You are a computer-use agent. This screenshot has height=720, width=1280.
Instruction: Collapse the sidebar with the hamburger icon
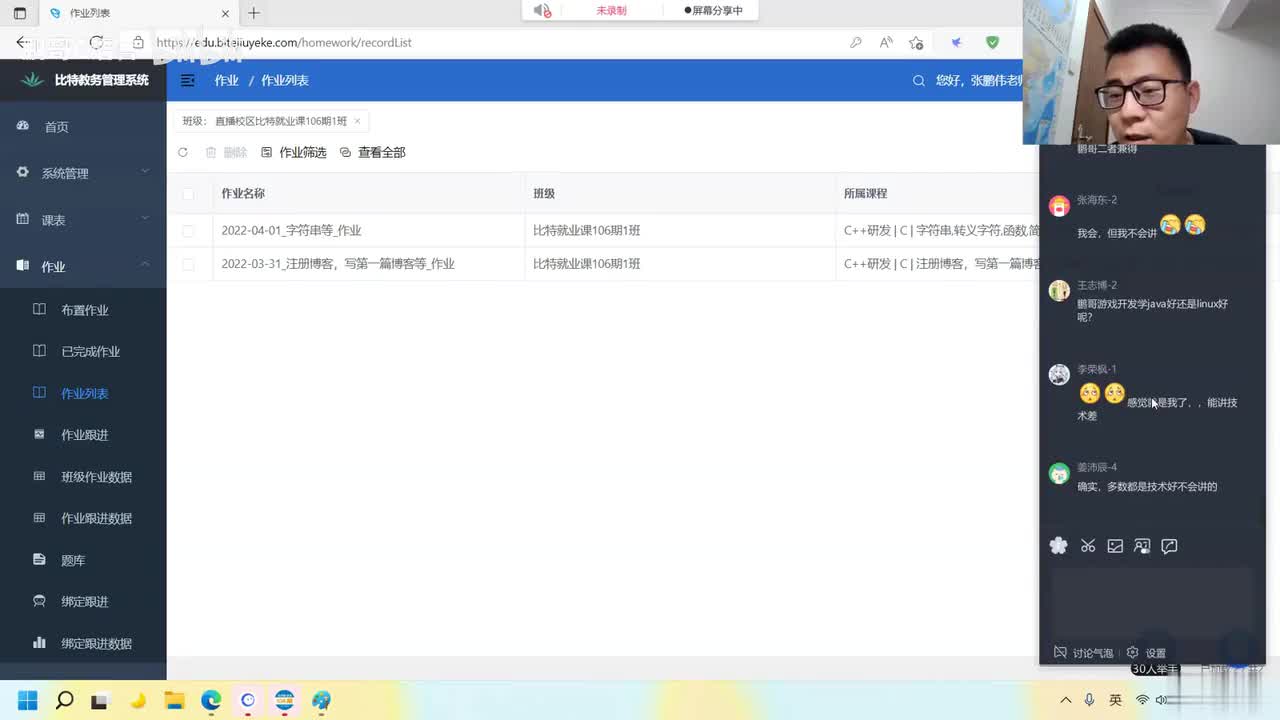(188, 80)
